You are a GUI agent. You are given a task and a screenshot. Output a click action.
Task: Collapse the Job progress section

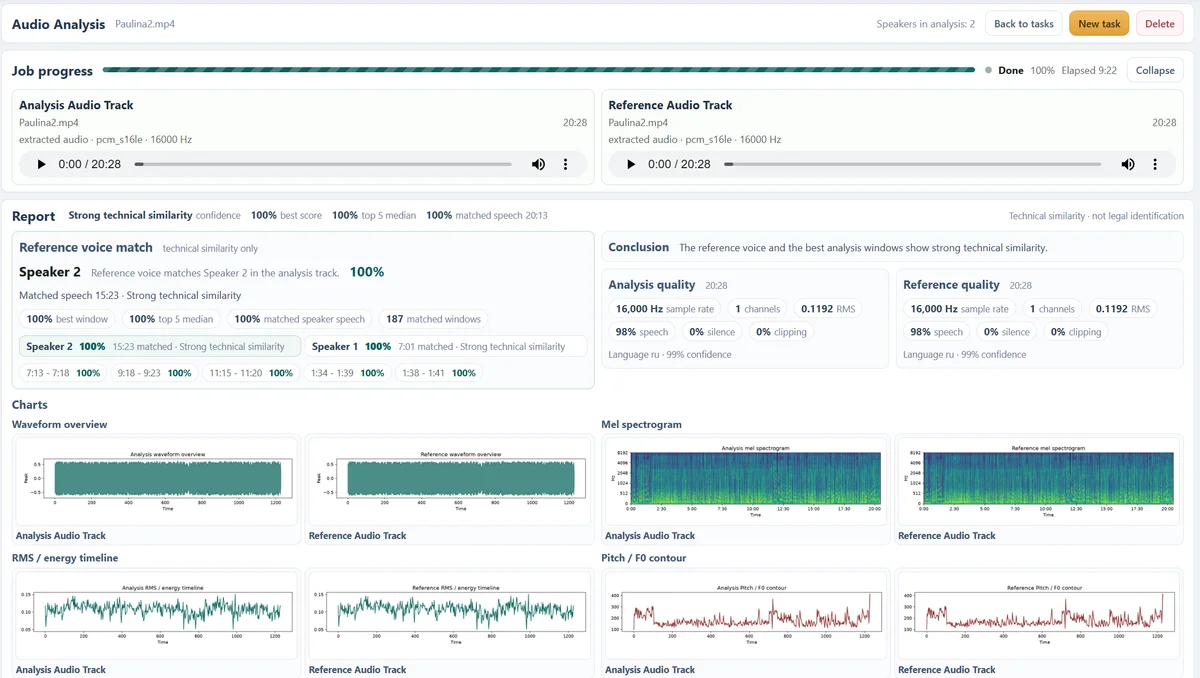pyautogui.click(x=1155, y=70)
